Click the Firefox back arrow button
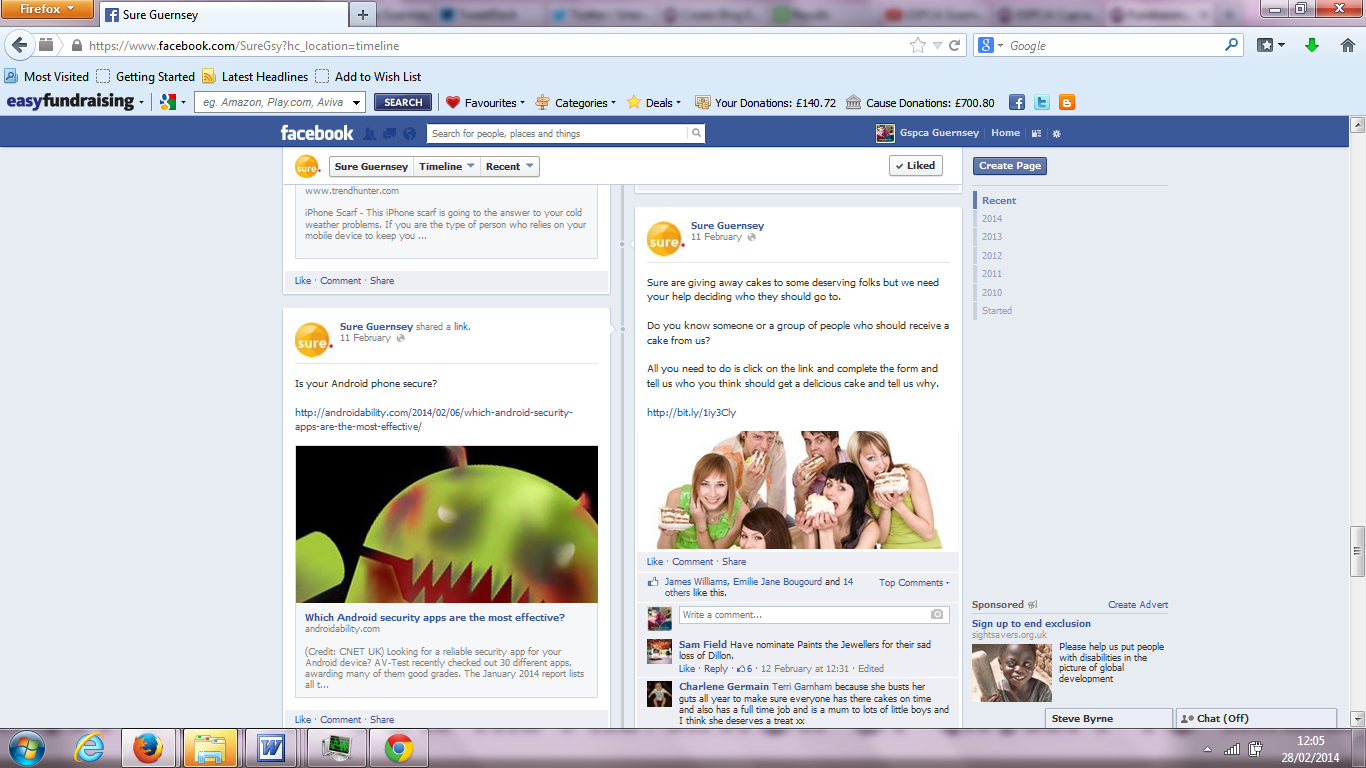This screenshot has width=1366, height=768. 20,45
